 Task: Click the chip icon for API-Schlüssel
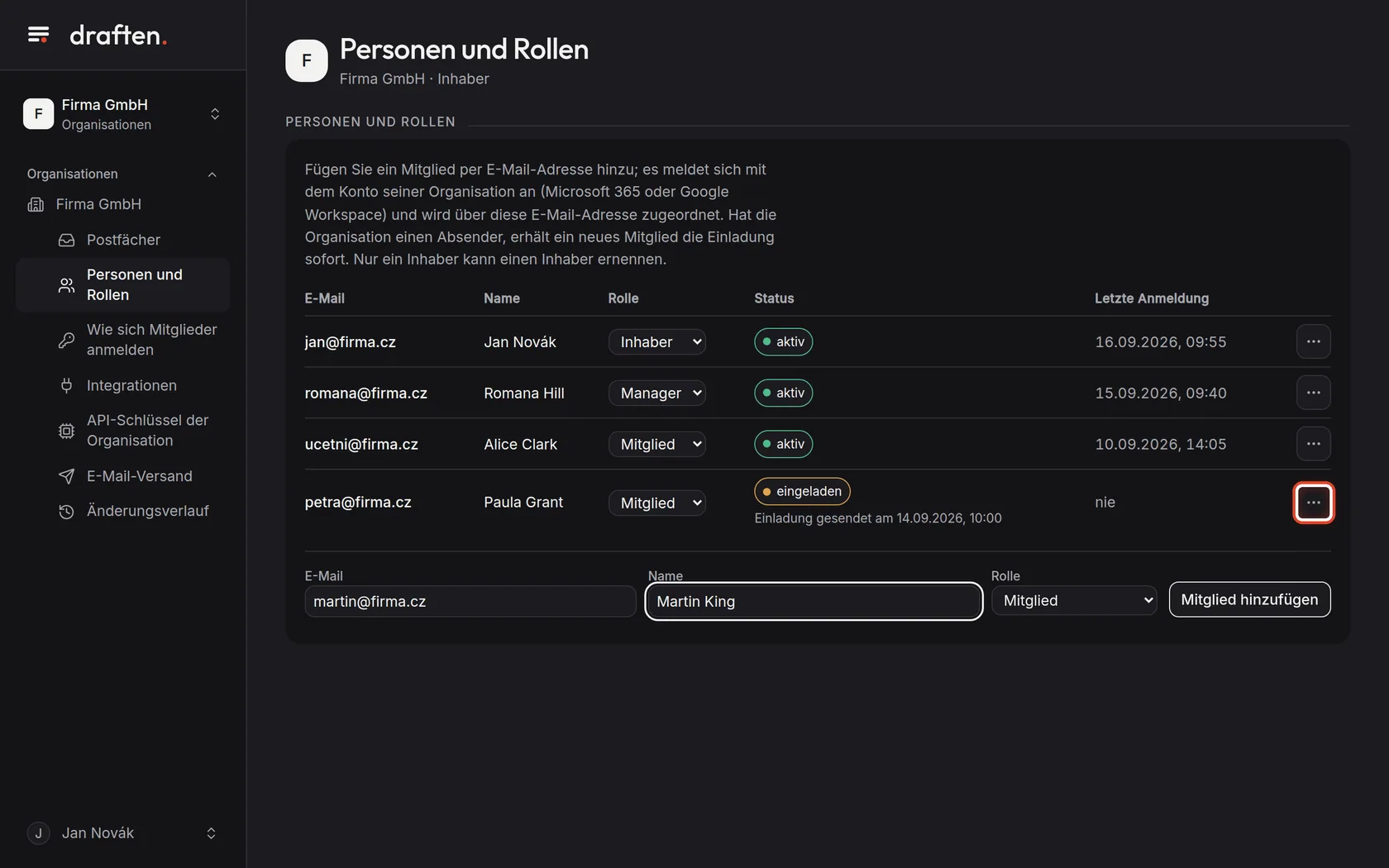click(66, 431)
